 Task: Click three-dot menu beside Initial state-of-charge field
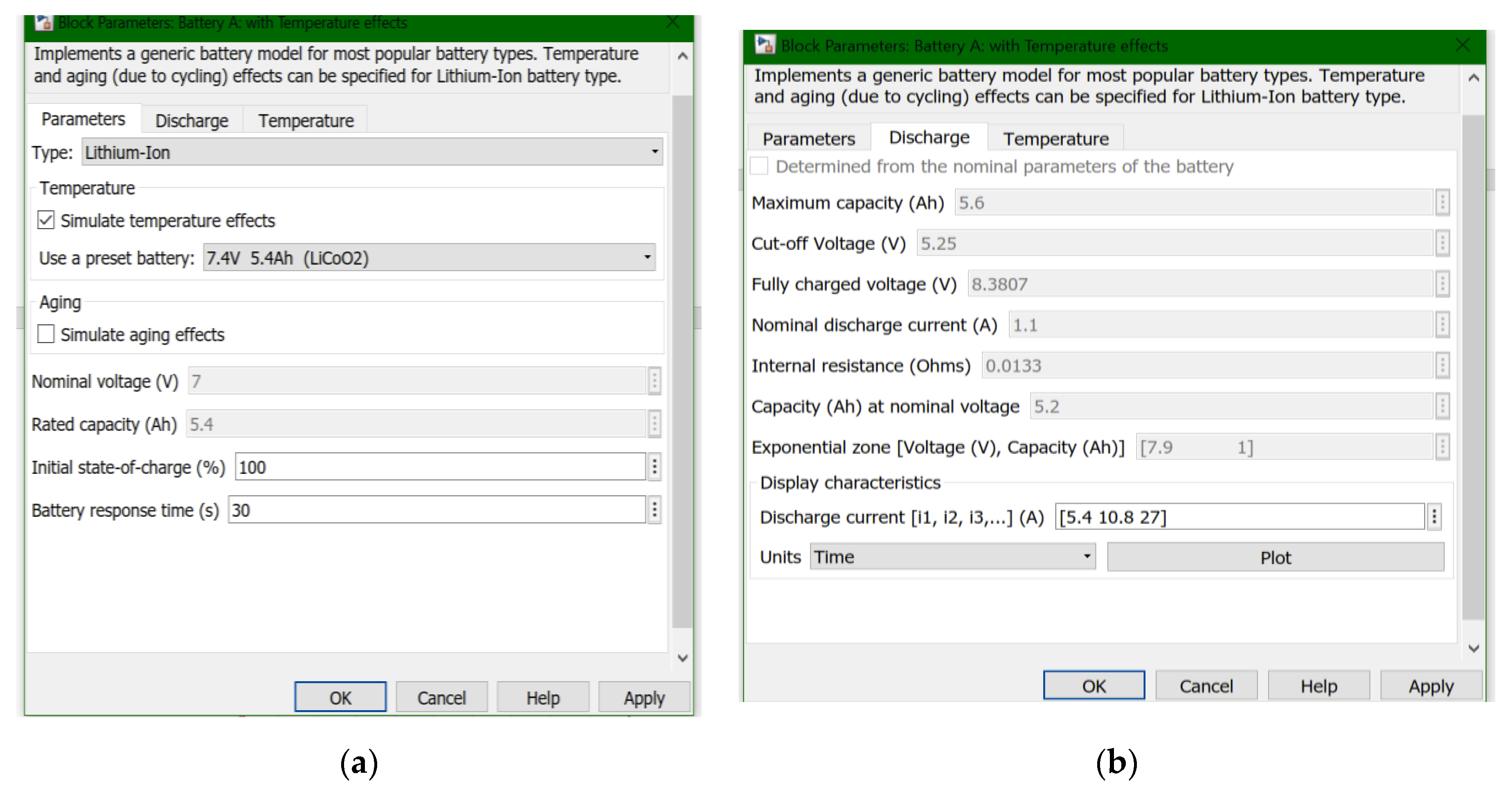click(655, 467)
